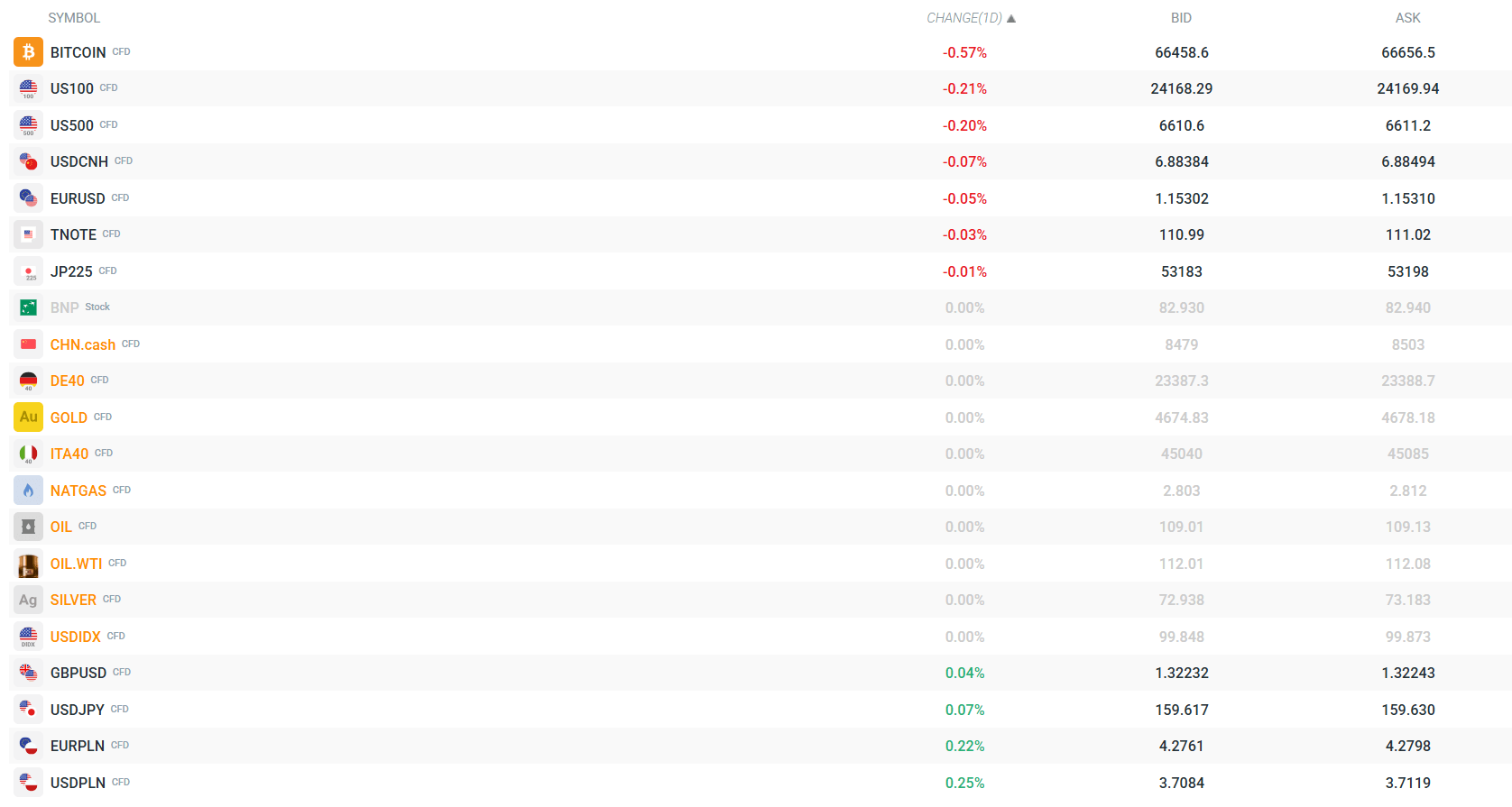Click the DE40 German flag icon
Image resolution: width=1512 pixels, height=807 pixels.
pyautogui.click(x=28, y=381)
